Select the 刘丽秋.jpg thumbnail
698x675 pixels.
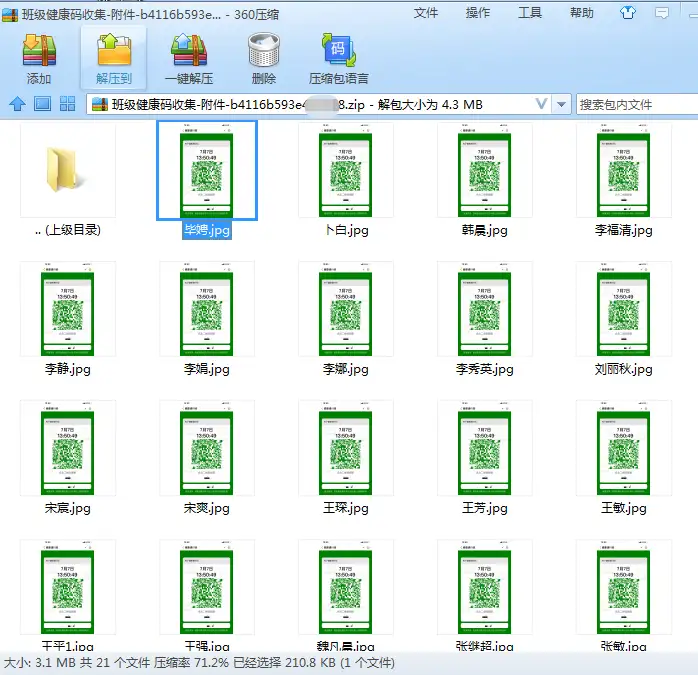[623, 309]
